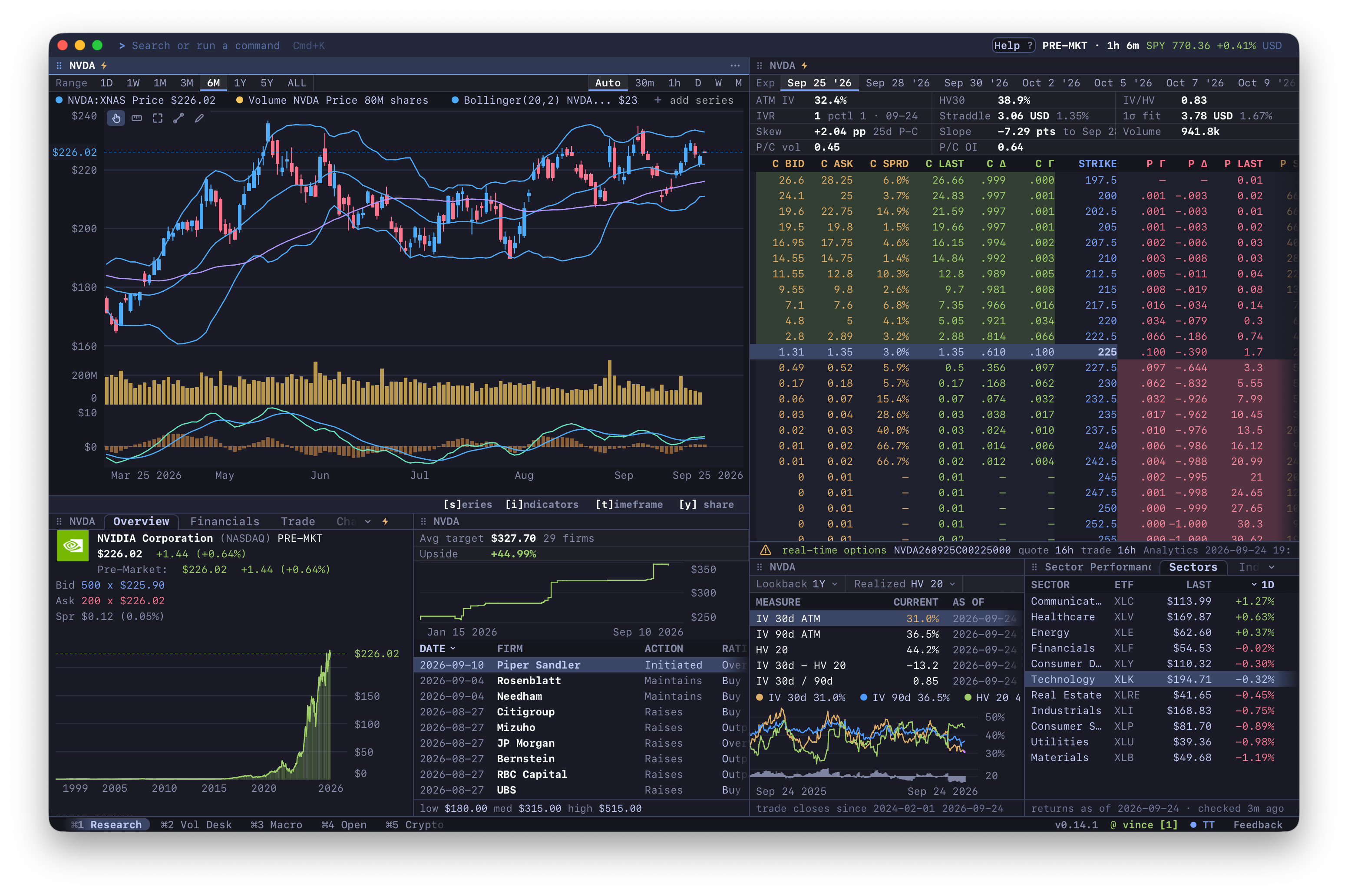Sort sectors by 1D column header
The image size is (1348, 896).
(1263, 585)
